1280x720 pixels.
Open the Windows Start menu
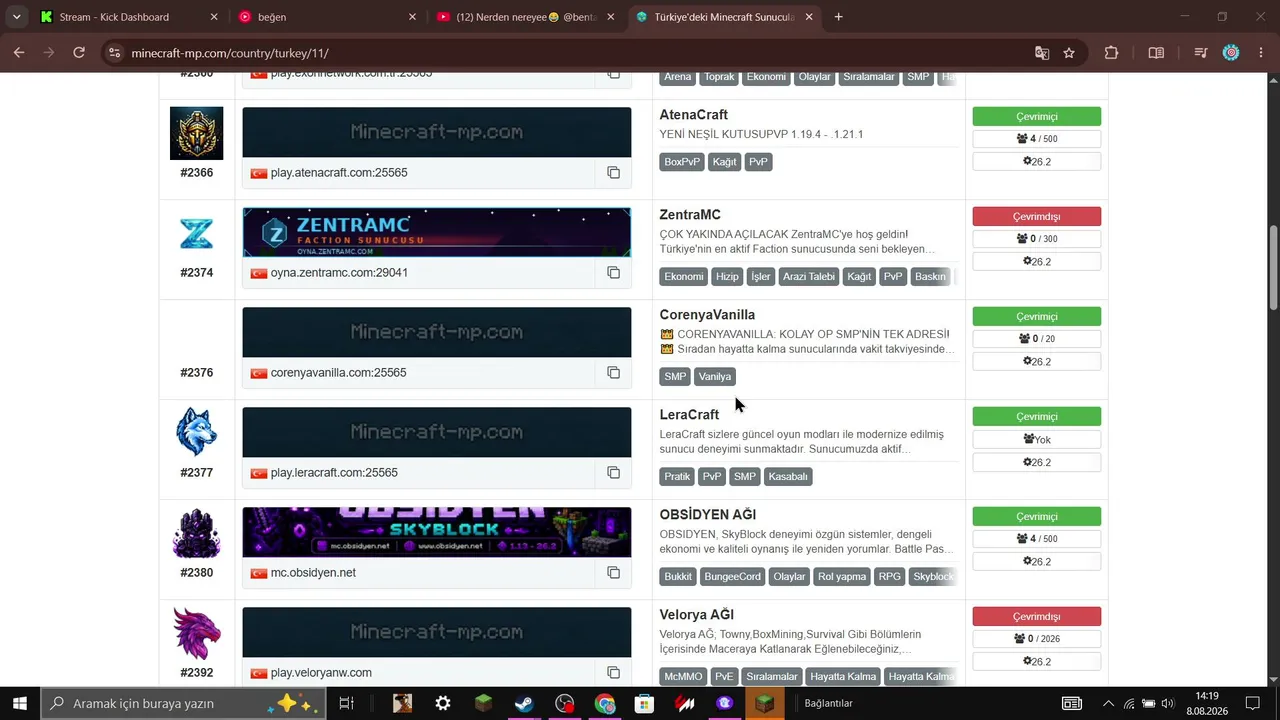click(x=20, y=703)
